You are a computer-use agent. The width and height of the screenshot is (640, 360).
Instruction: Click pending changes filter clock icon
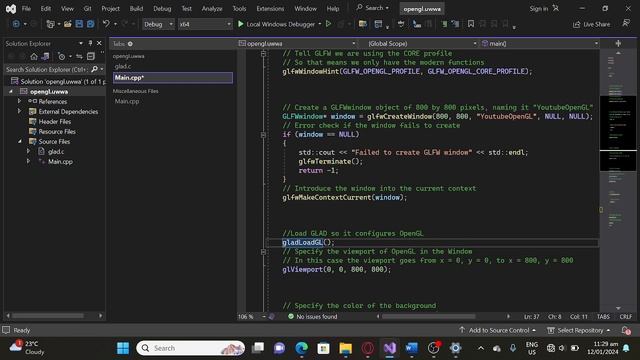click(x=61, y=56)
